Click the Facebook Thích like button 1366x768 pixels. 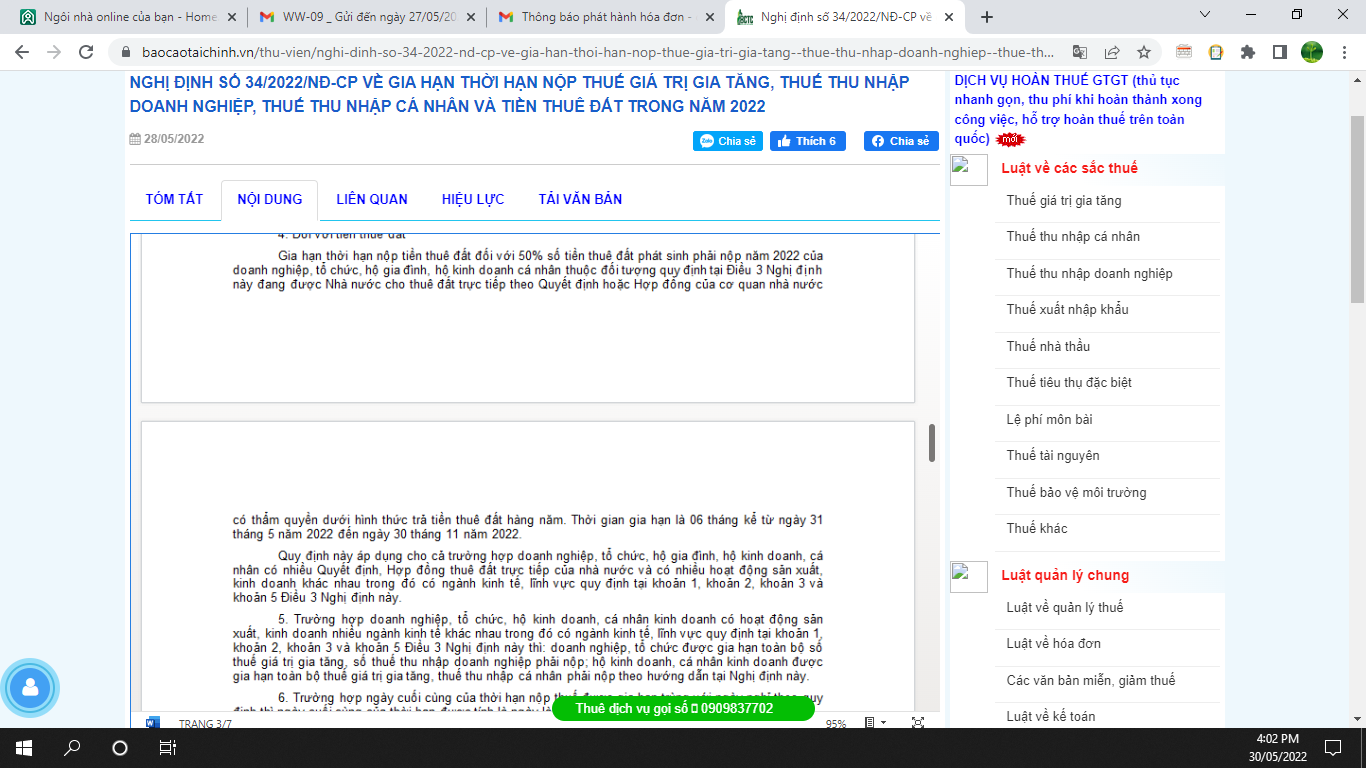808,141
